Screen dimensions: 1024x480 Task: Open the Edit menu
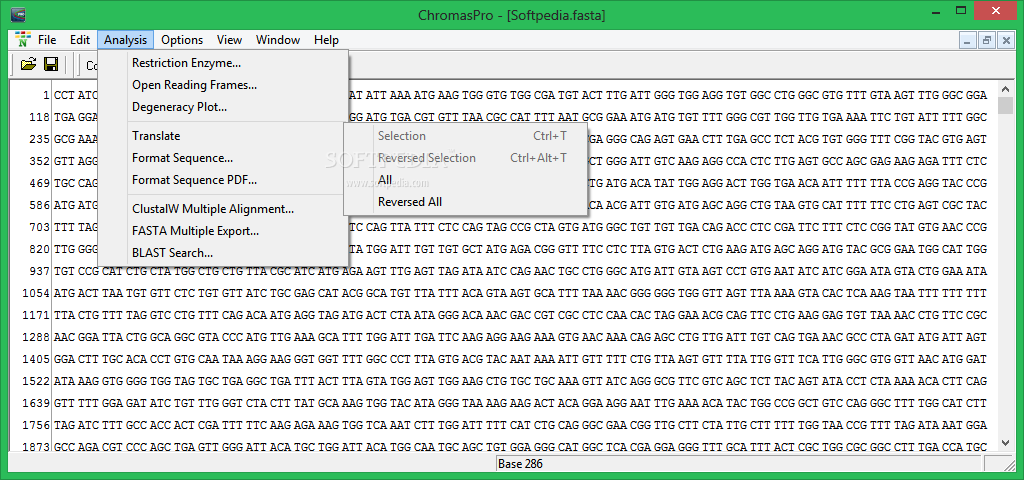[80, 40]
